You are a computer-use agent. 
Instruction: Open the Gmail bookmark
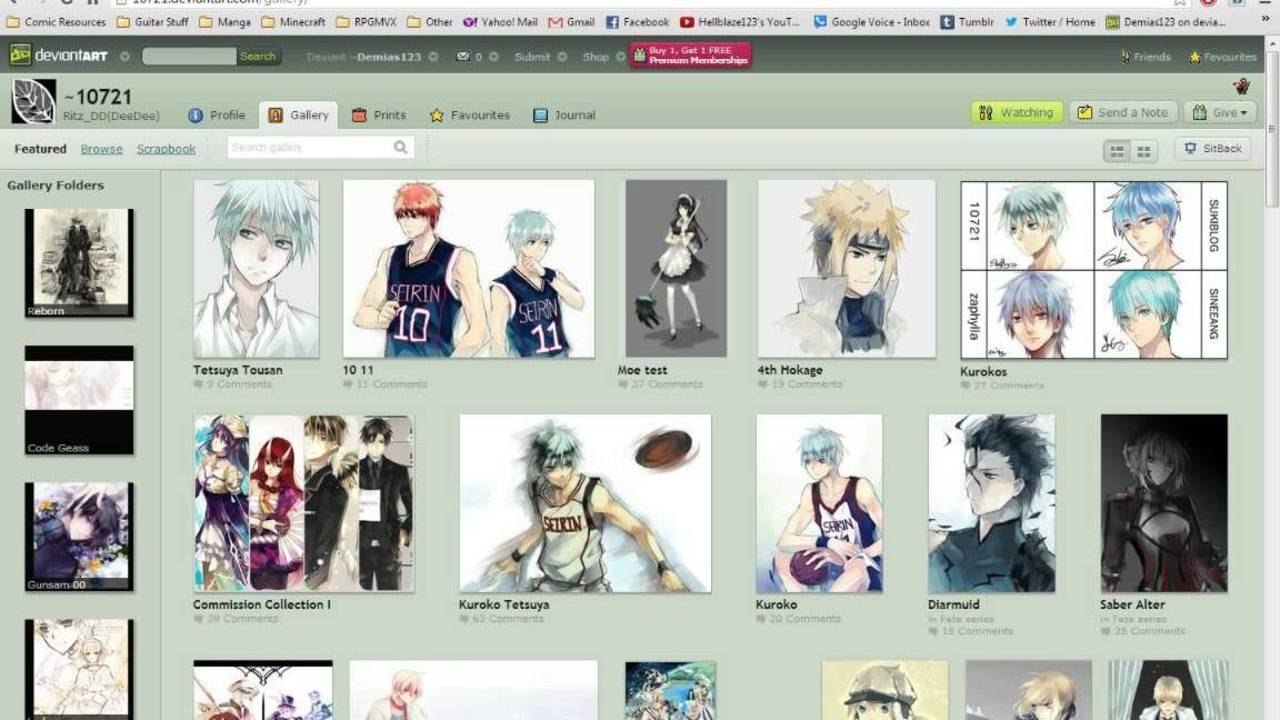coord(572,21)
